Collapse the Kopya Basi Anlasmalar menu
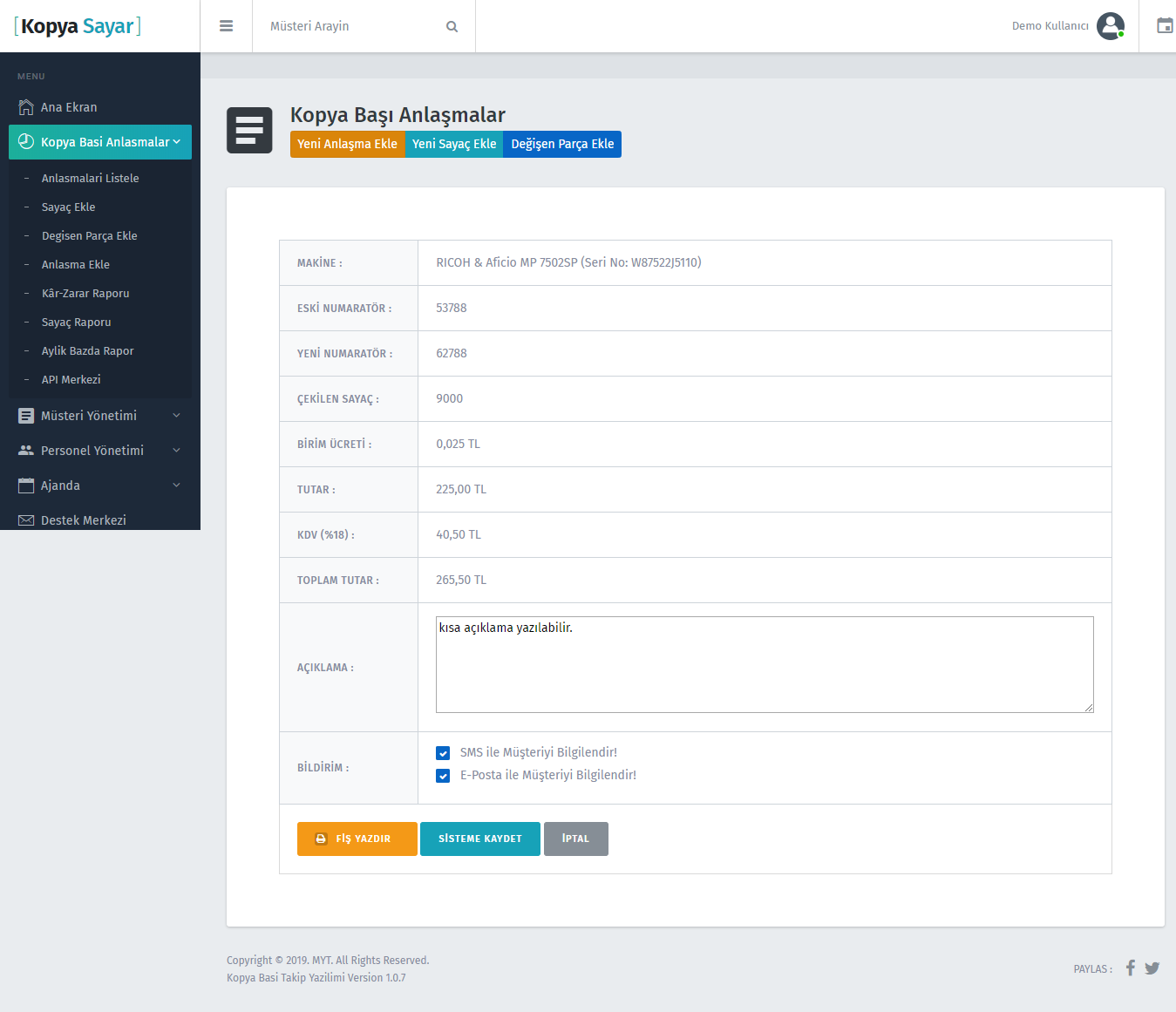Screen dimensions: 1176x1012 [x=100, y=142]
